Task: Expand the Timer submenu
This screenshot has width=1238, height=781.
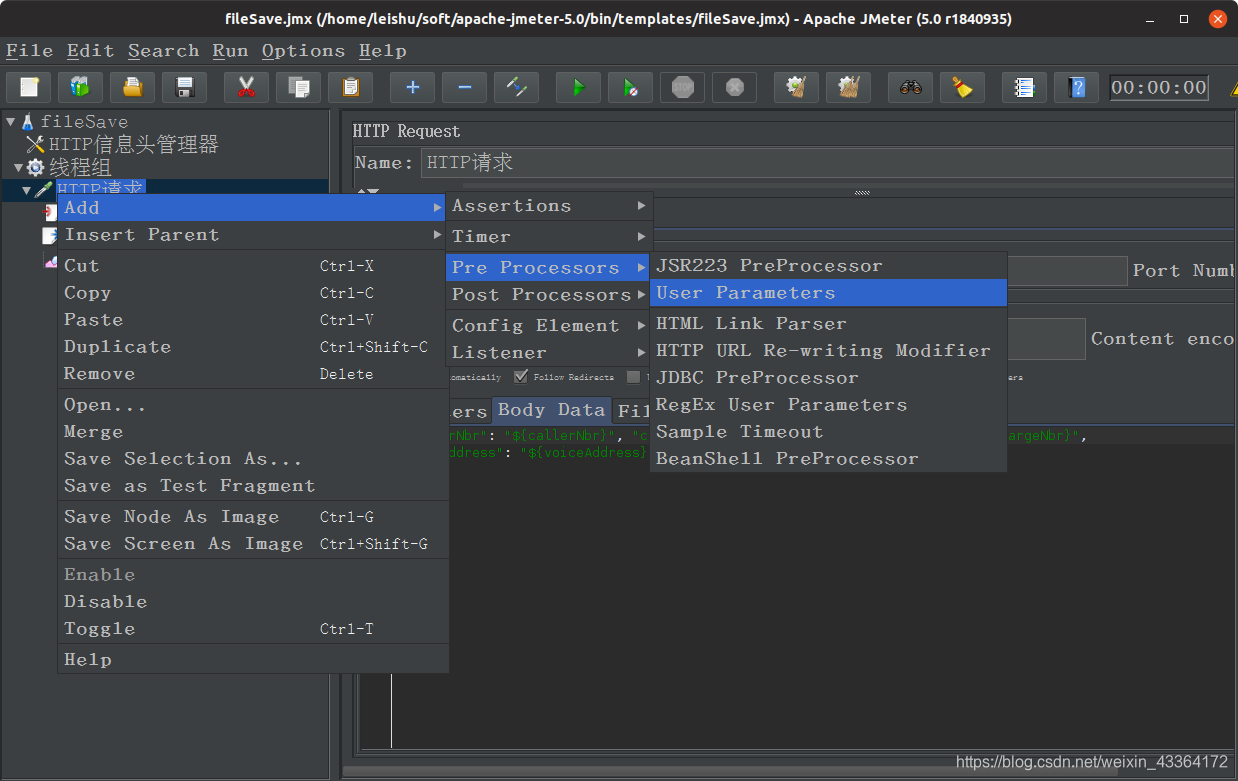Action: (x=549, y=237)
